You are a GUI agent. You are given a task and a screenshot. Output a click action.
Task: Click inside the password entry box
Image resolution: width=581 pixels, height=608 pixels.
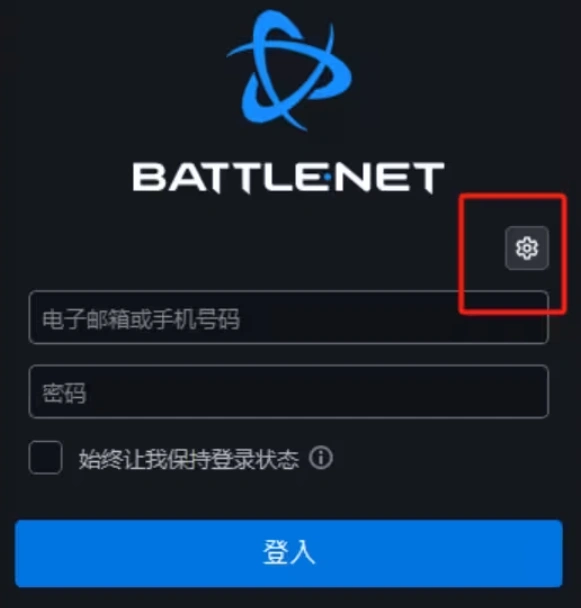coord(289,391)
